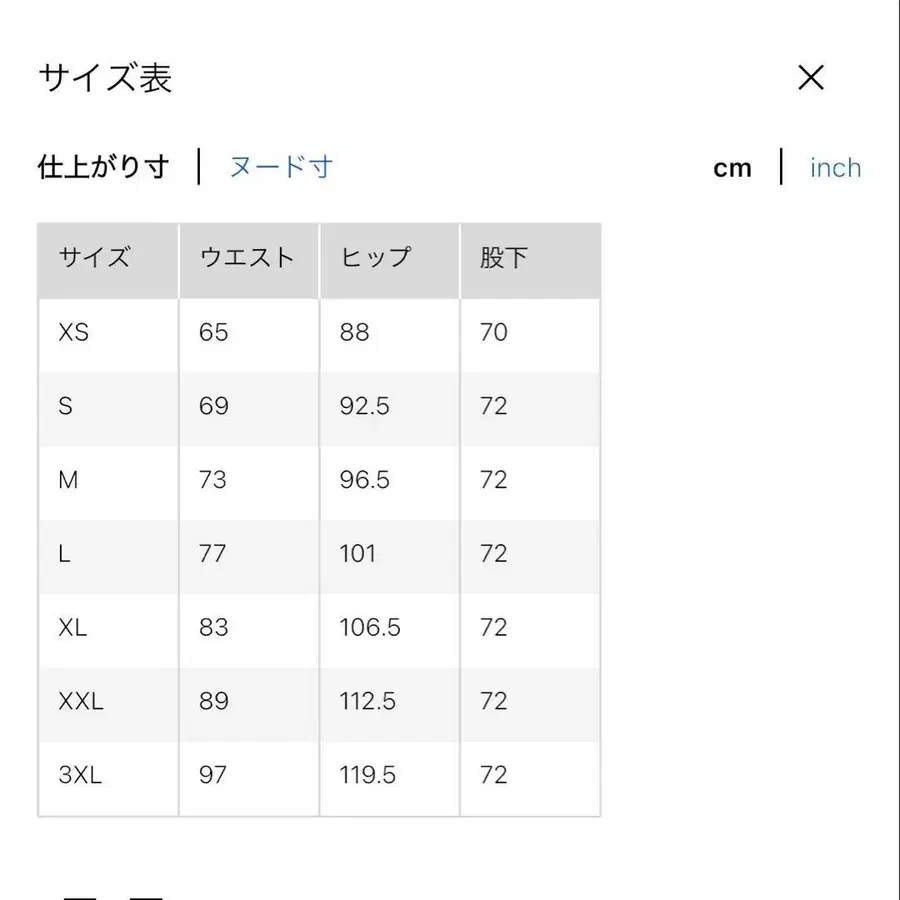The width and height of the screenshot is (900, 900).
Task: Toggle units to inch
Action: [834, 167]
